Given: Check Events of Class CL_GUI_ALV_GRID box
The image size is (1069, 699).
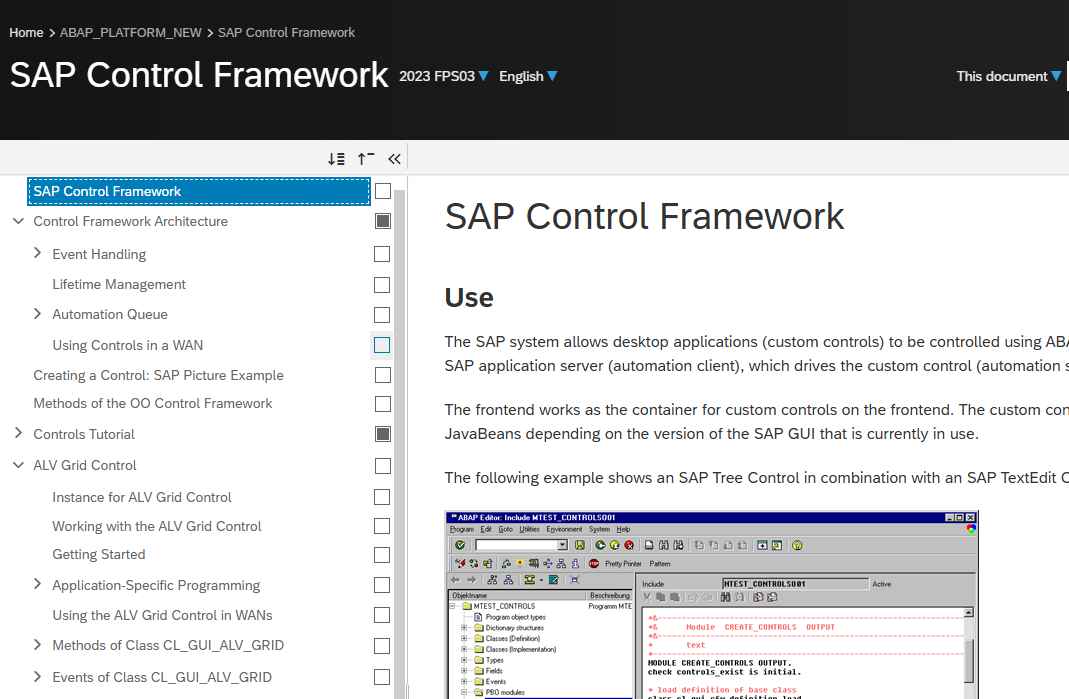Looking at the screenshot, I should coord(382,677).
